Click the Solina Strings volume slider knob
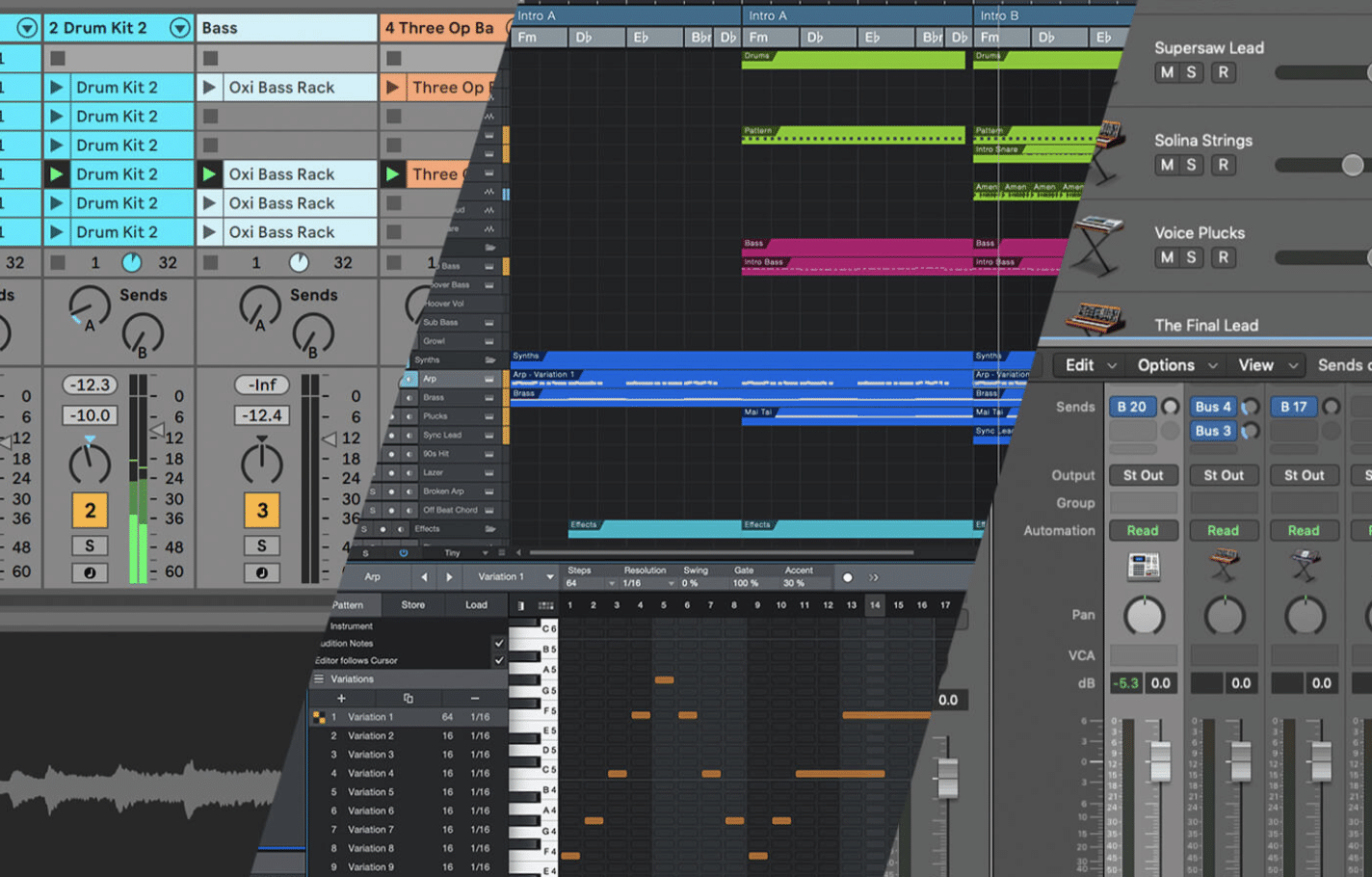This screenshot has height=877, width=1372. tap(1353, 165)
